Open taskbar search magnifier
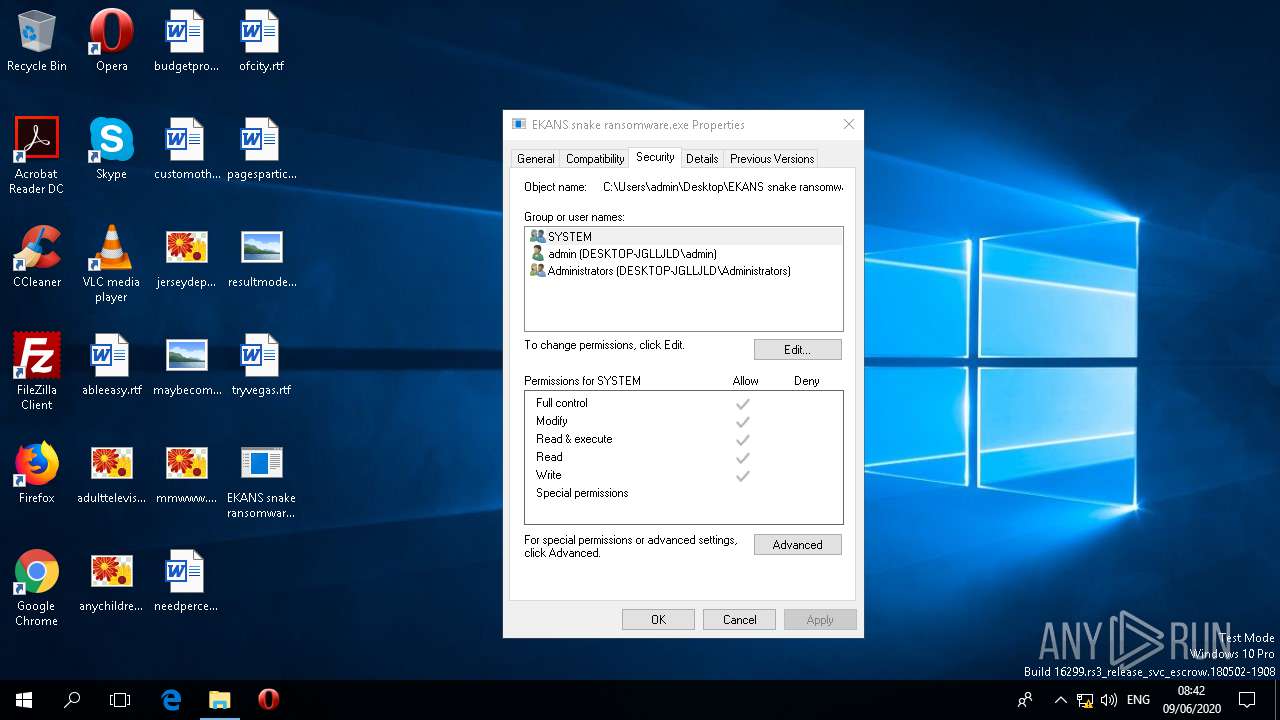 tap(72, 700)
